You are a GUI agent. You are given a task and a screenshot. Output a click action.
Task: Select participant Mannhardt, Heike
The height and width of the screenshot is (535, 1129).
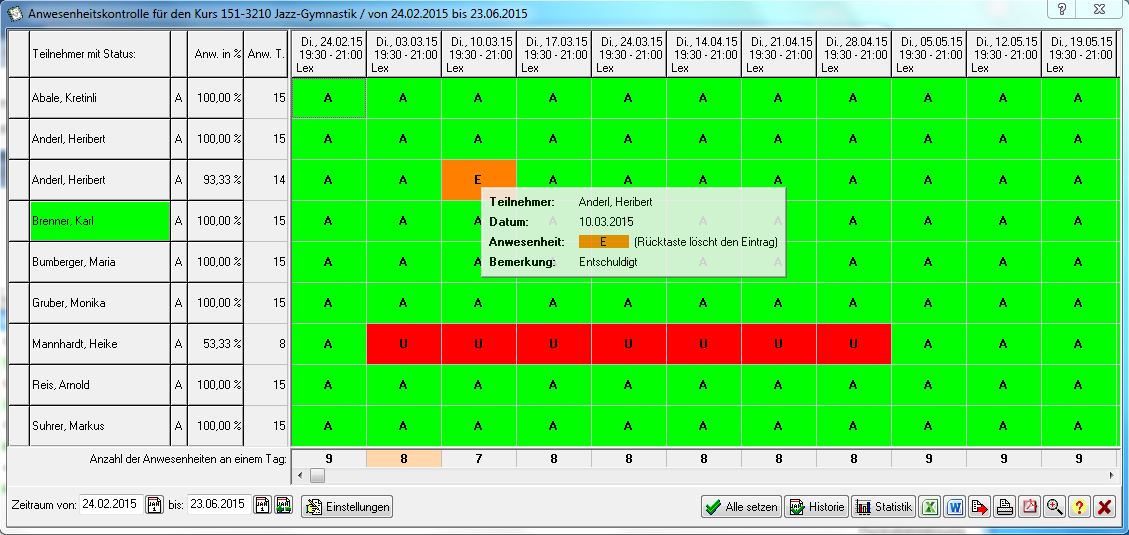[100, 344]
